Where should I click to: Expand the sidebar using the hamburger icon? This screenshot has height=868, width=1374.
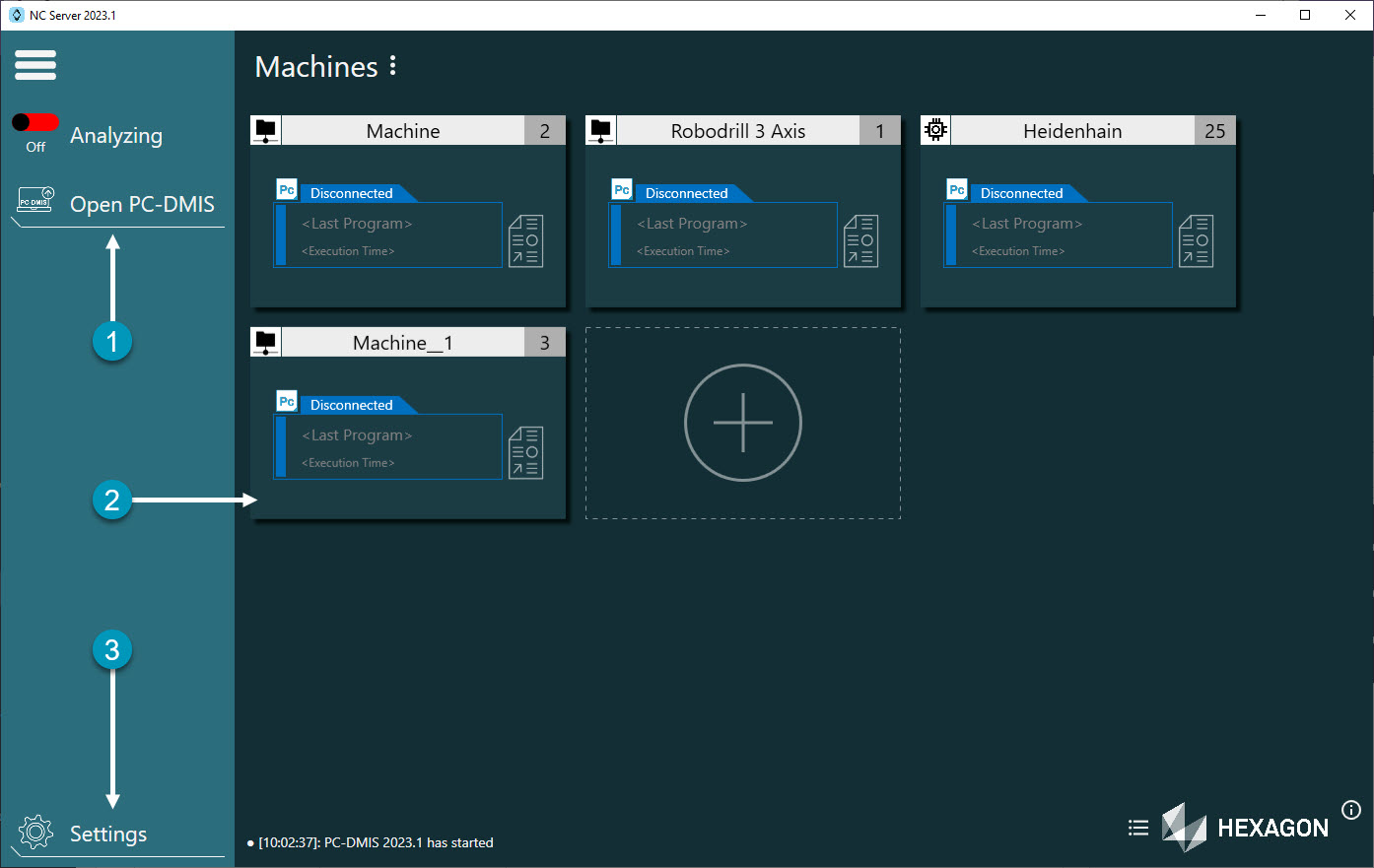[35, 65]
